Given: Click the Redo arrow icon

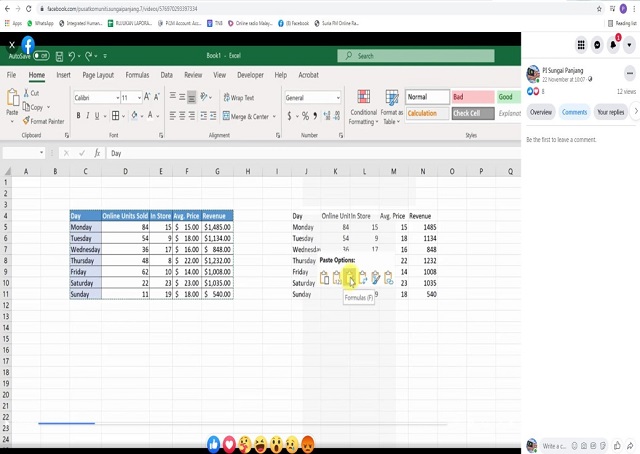Looking at the screenshot, I should point(89,56).
